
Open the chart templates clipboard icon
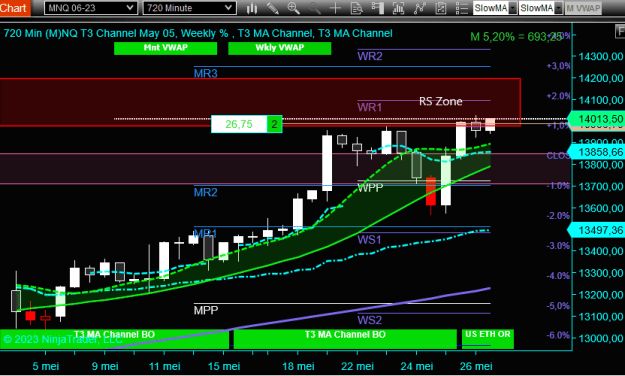pos(440,8)
